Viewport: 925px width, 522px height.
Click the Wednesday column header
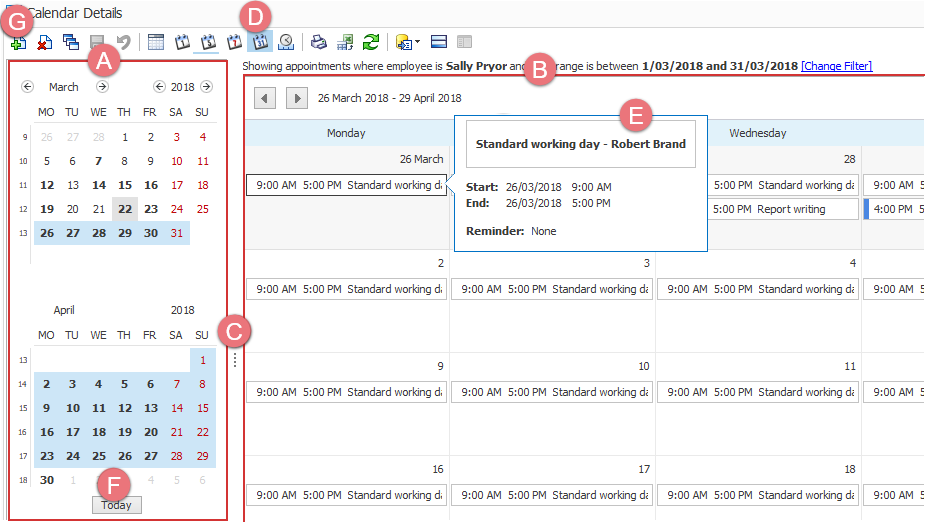757,133
